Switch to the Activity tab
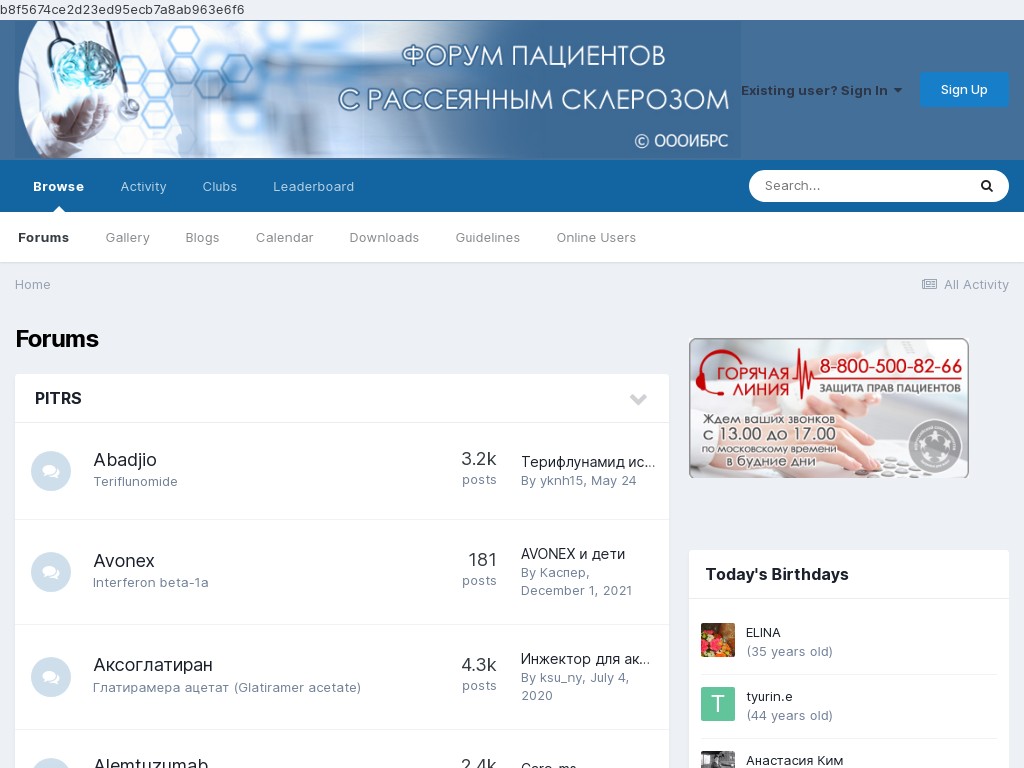Viewport: 1024px width, 768px height. point(143,186)
